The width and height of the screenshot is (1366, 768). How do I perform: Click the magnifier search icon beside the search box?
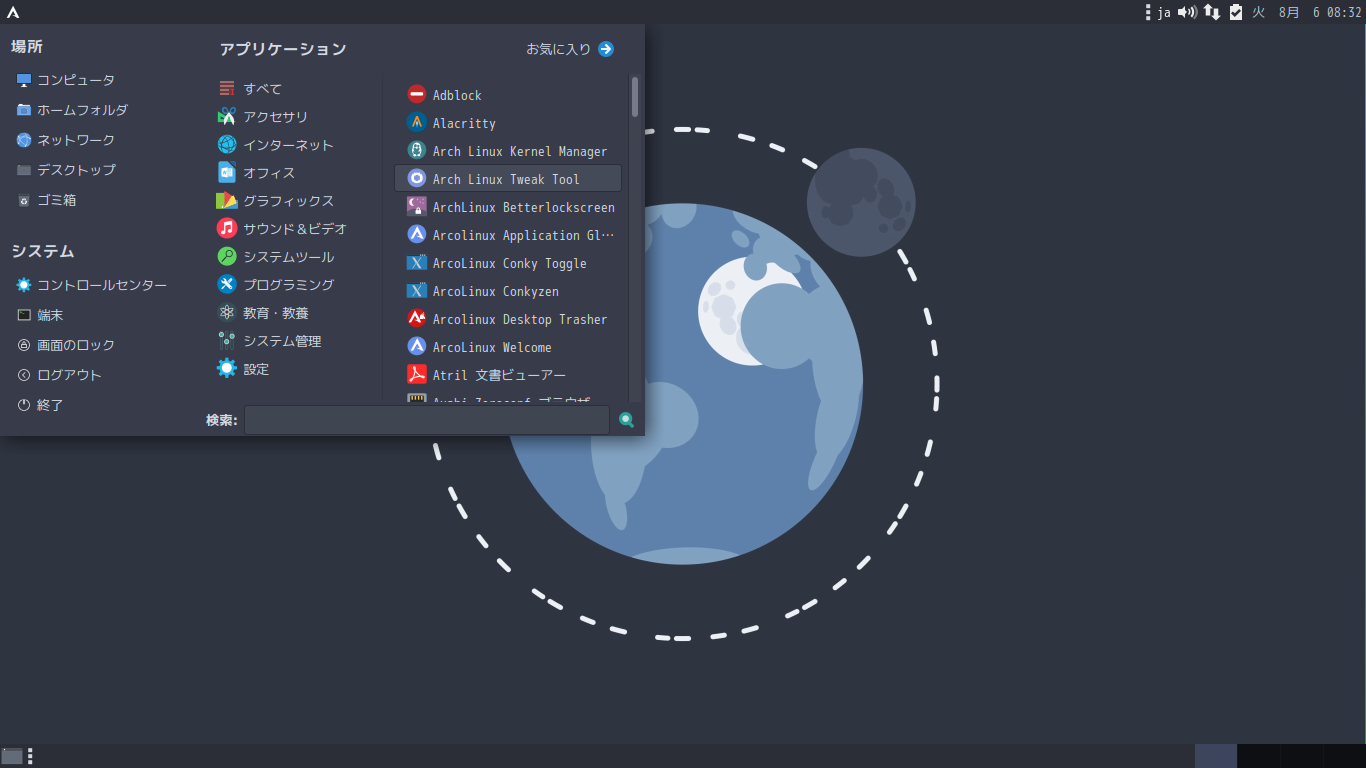click(x=627, y=420)
